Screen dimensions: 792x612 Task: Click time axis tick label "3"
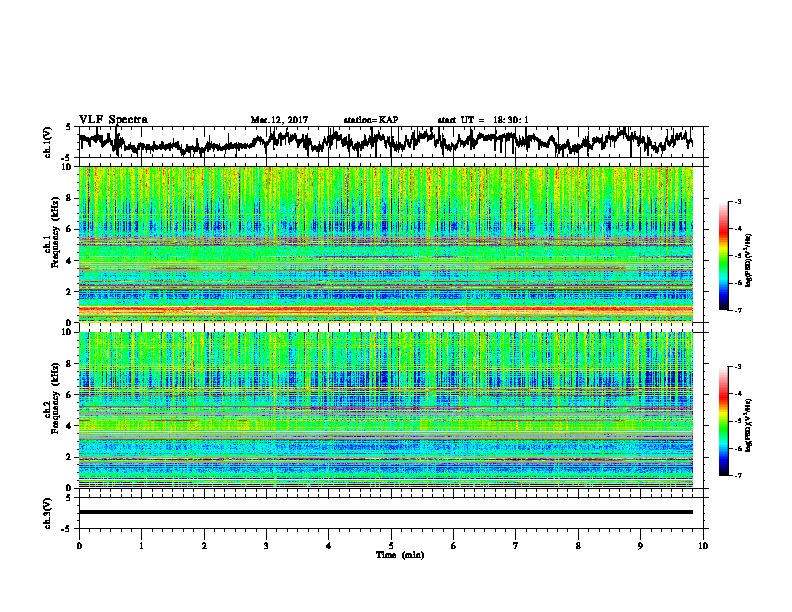pyautogui.click(x=266, y=546)
